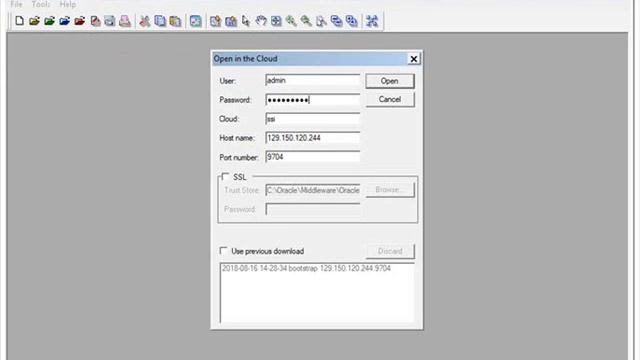Click the Open in the Cloud title bar
640x360 pixels.
click(310, 59)
